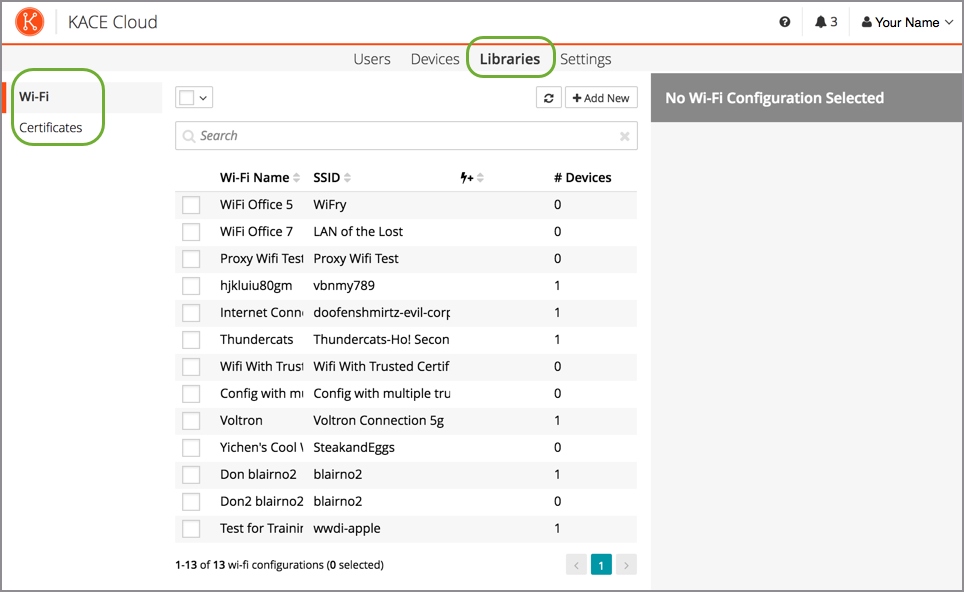This screenshot has height=592, width=964.
Task: Sort by SSID column arrows
Action: point(348,178)
